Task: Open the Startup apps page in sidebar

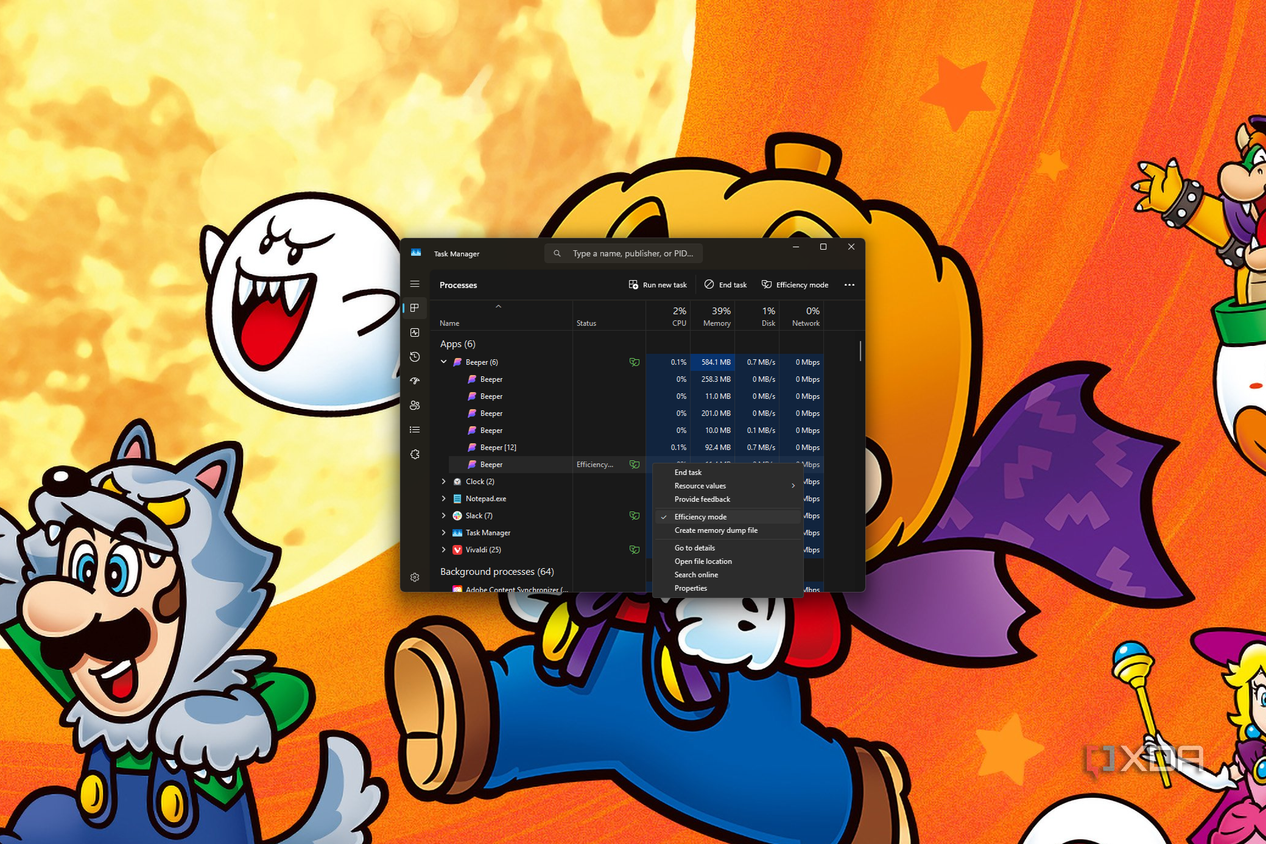Action: (x=415, y=381)
